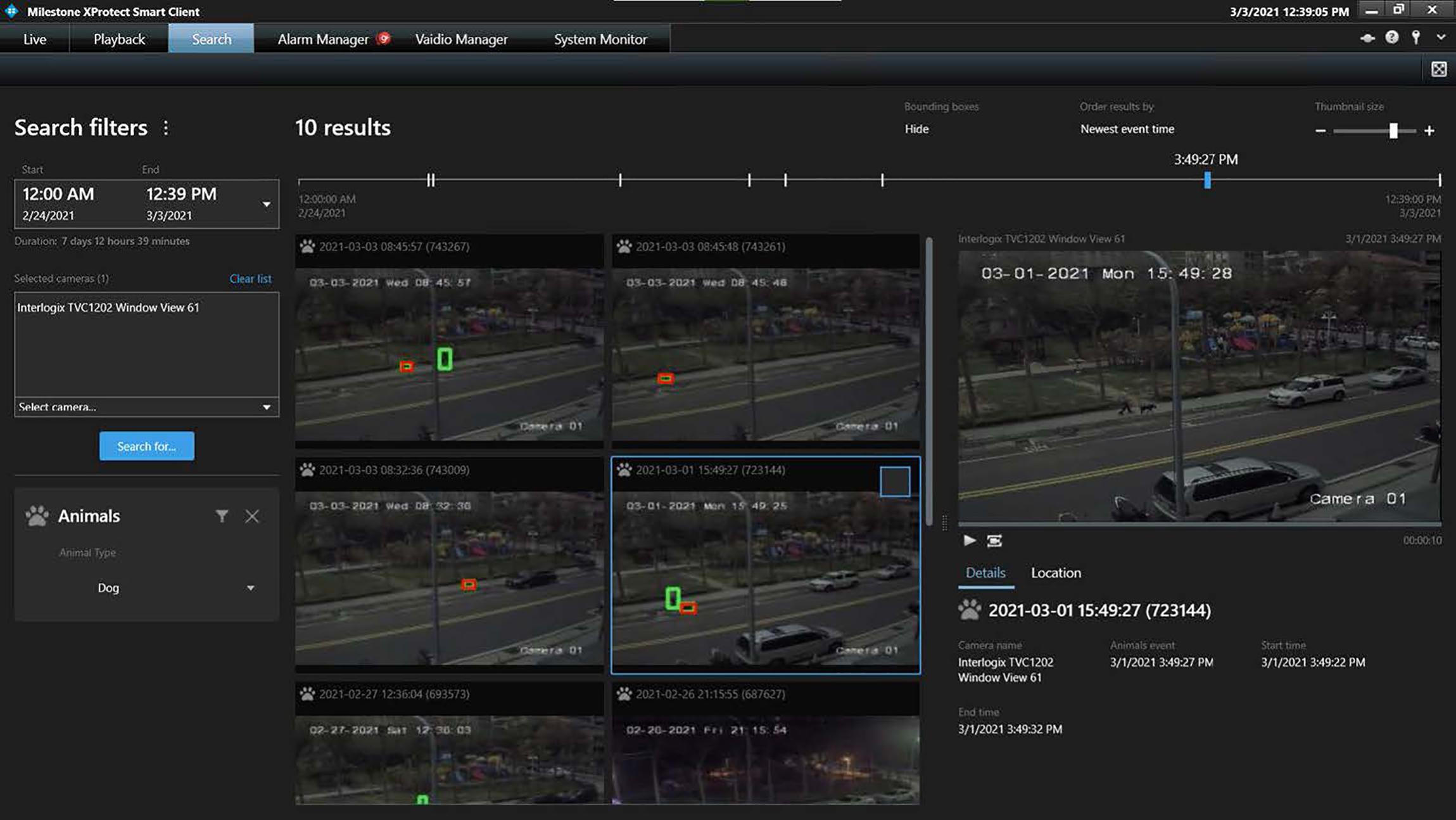Remove the Animals filter with X
The image size is (1456, 820).
coord(252,516)
